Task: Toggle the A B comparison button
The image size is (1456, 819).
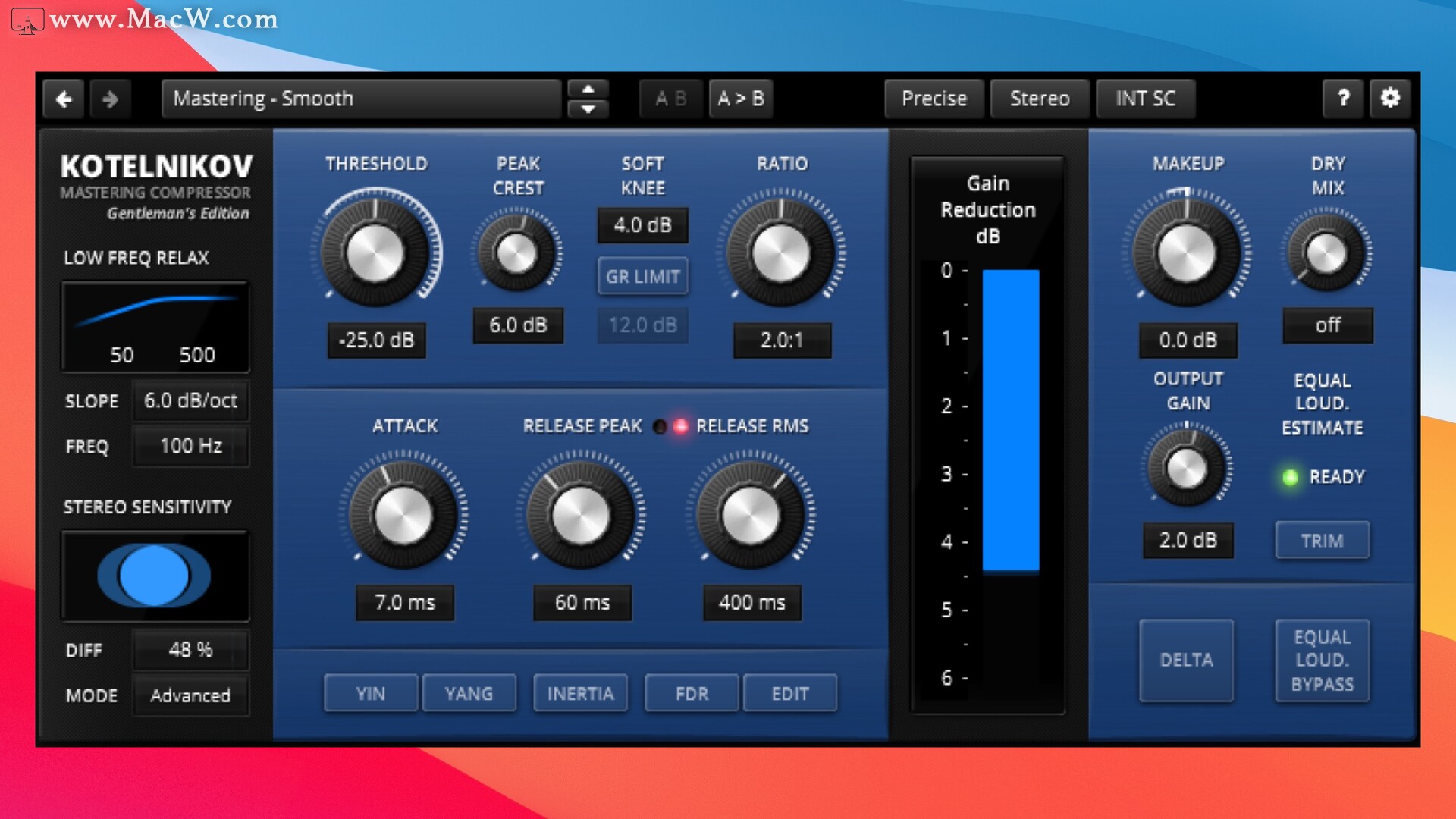Action: (x=671, y=99)
